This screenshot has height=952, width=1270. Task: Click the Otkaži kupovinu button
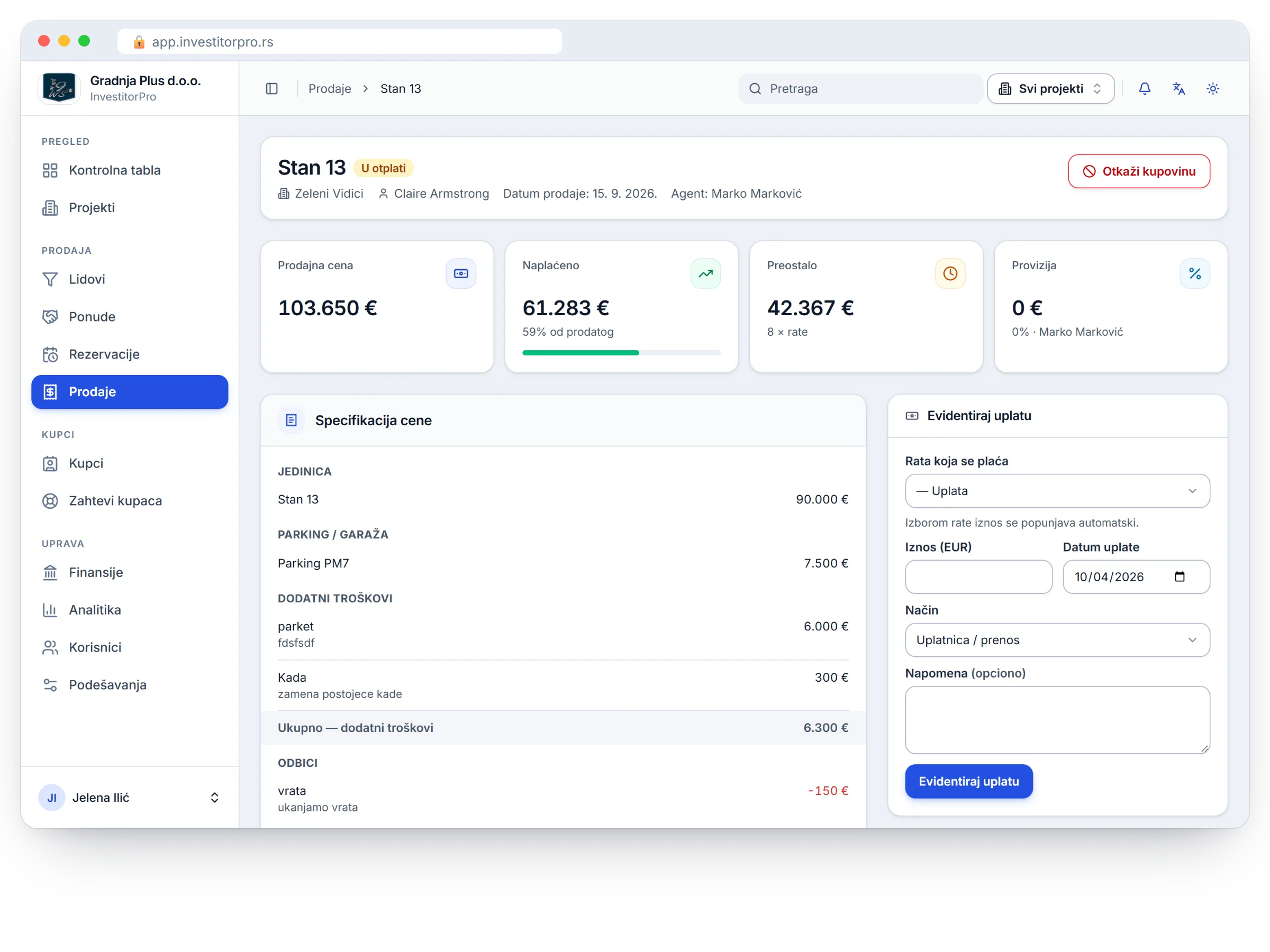(1139, 171)
